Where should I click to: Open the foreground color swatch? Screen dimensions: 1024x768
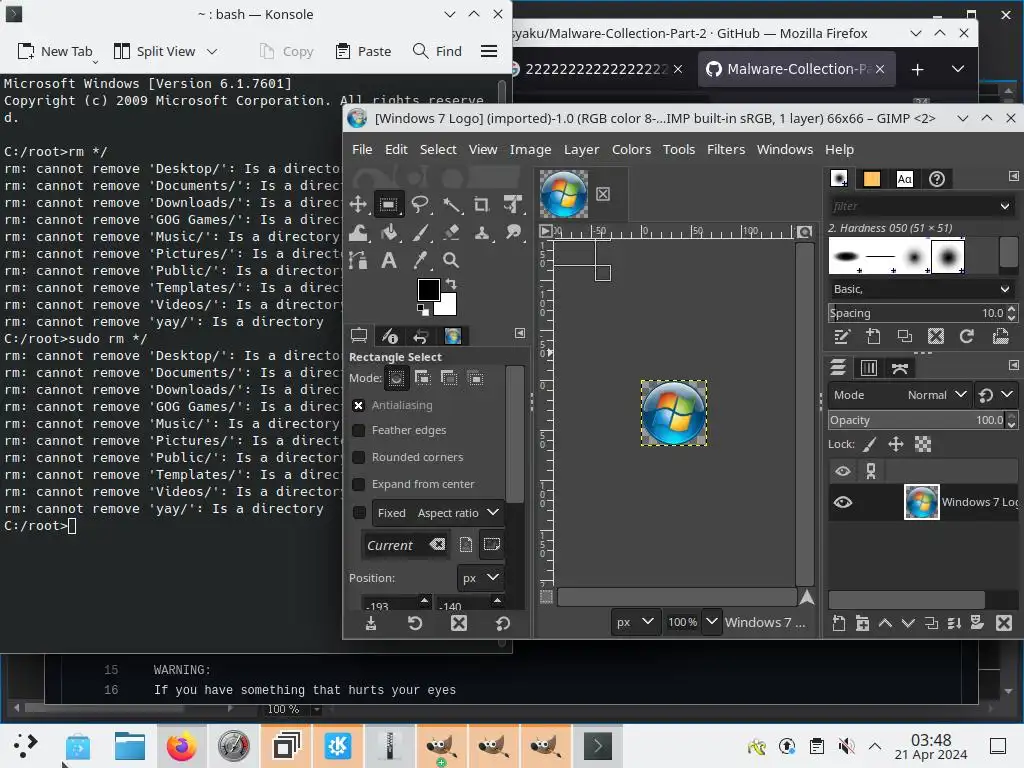tap(428, 289)
